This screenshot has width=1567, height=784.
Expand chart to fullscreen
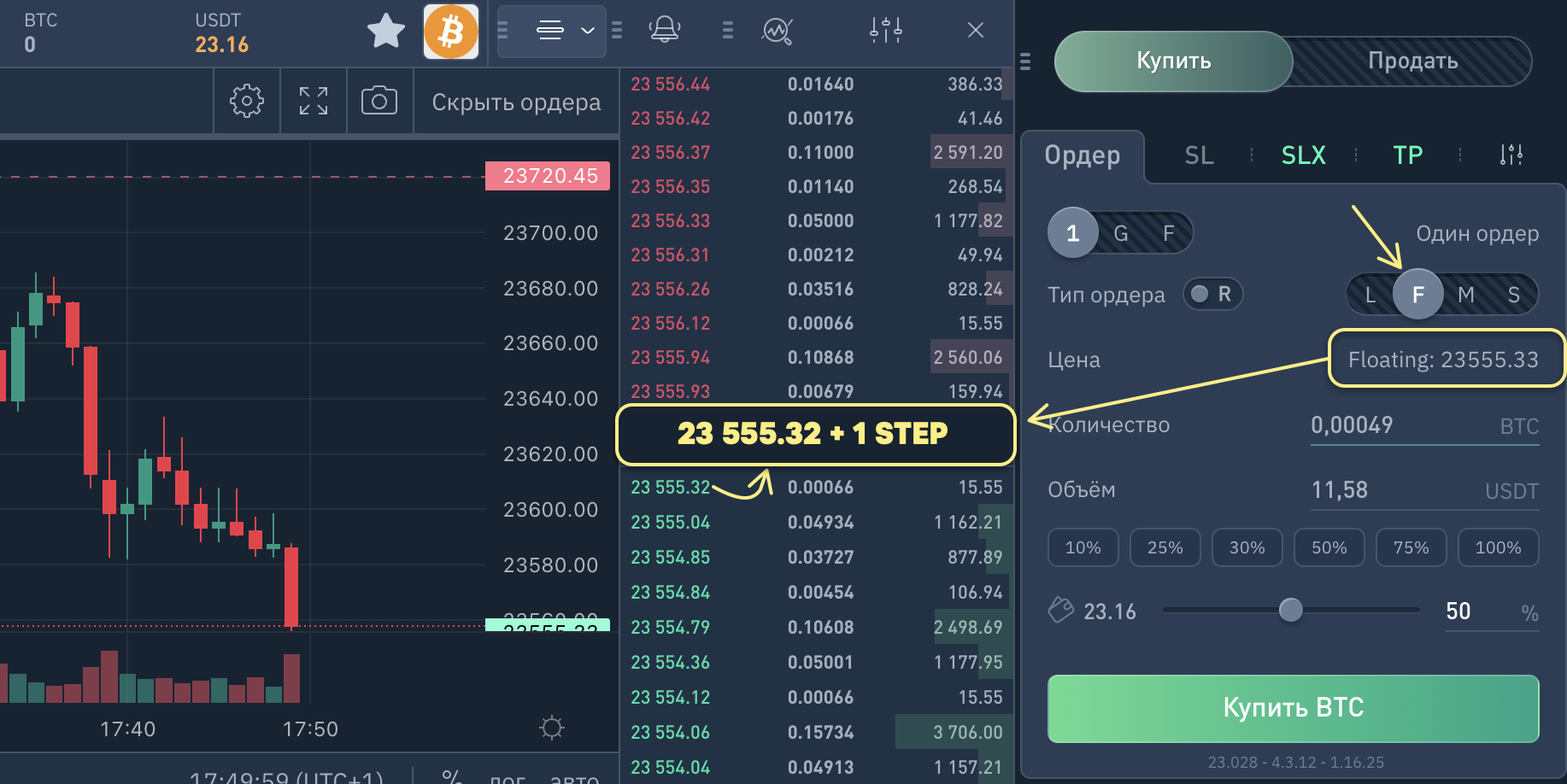tap(314, 102)
